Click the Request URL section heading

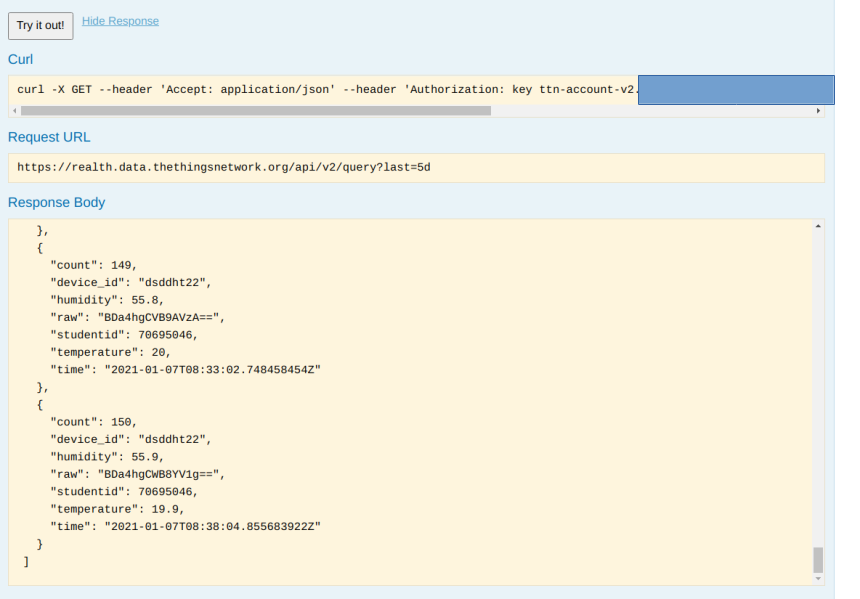tap(49, 137)
